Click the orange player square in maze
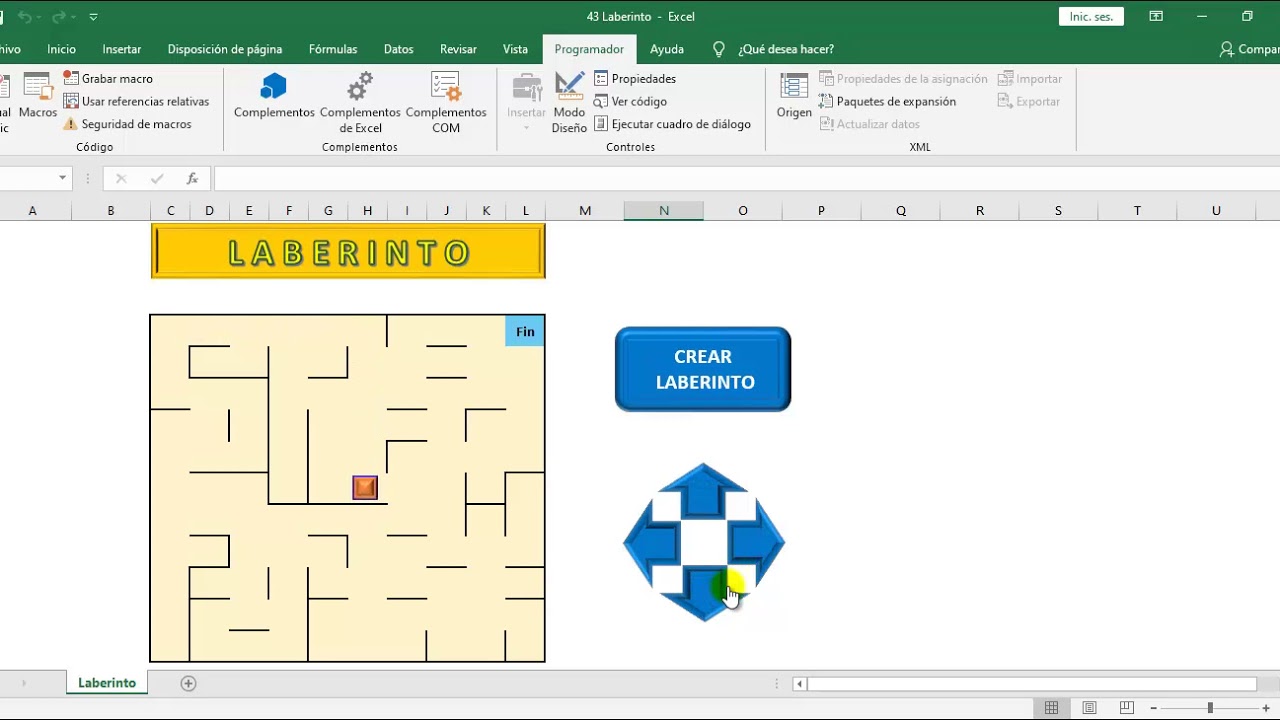 (x=365, y=487)
